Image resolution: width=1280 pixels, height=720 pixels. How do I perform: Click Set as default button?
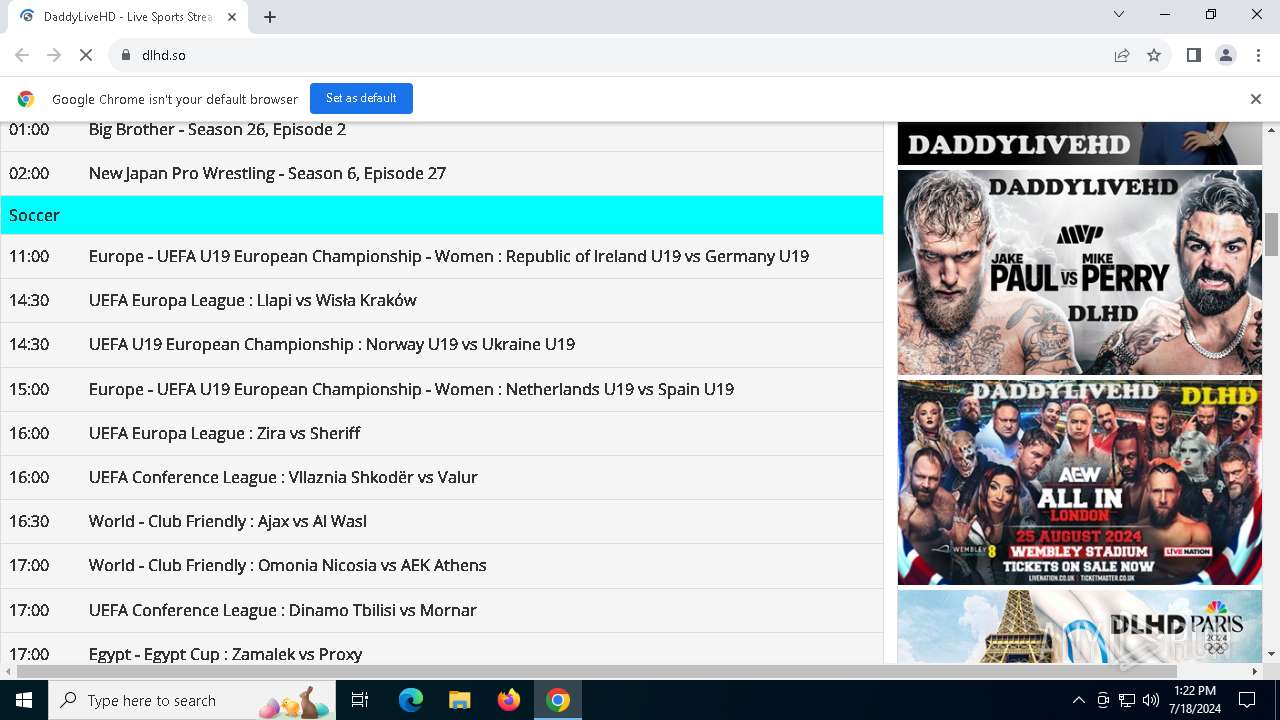361,98
